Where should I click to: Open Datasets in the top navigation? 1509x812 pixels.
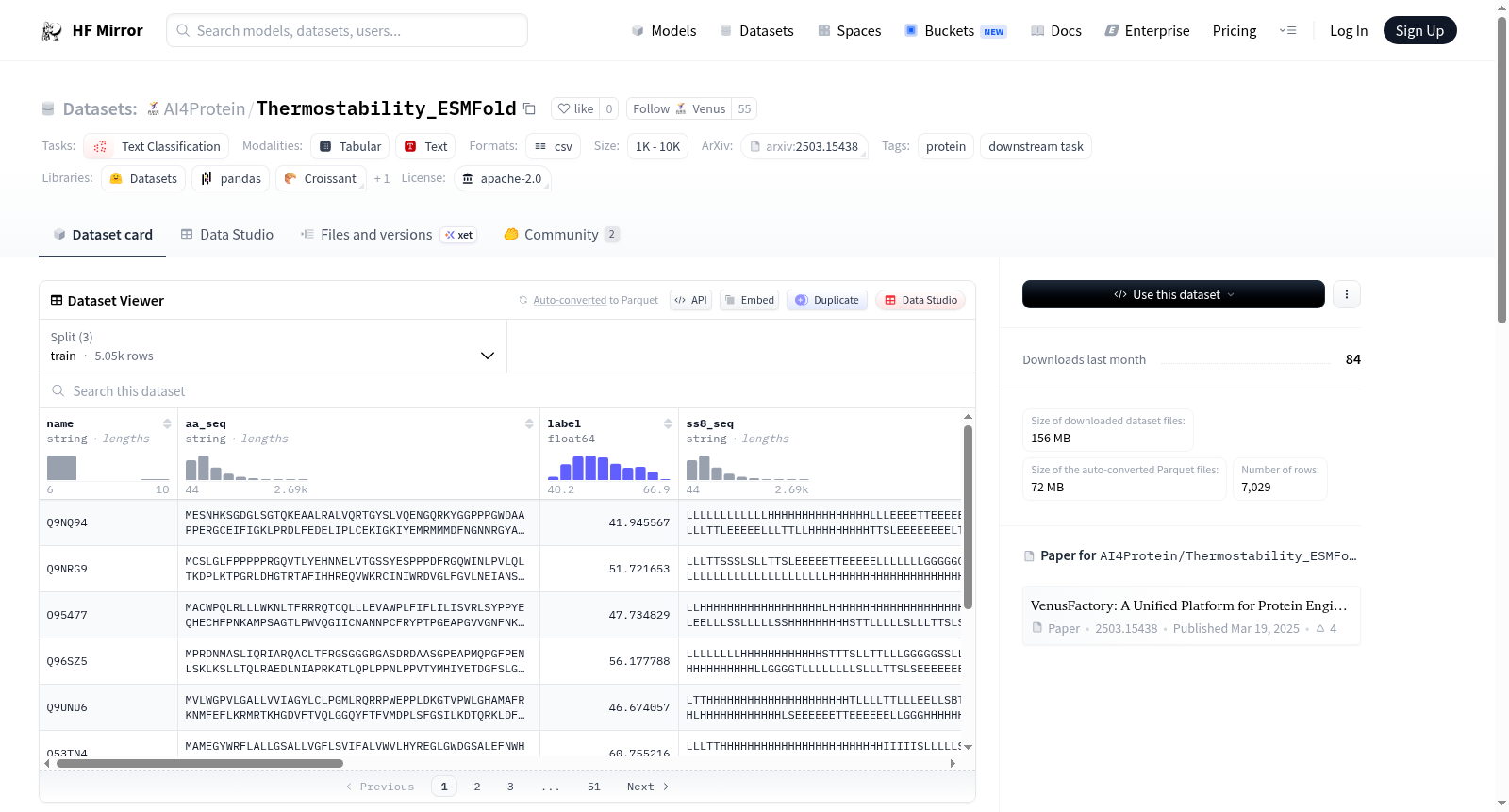tap(757, 31)
